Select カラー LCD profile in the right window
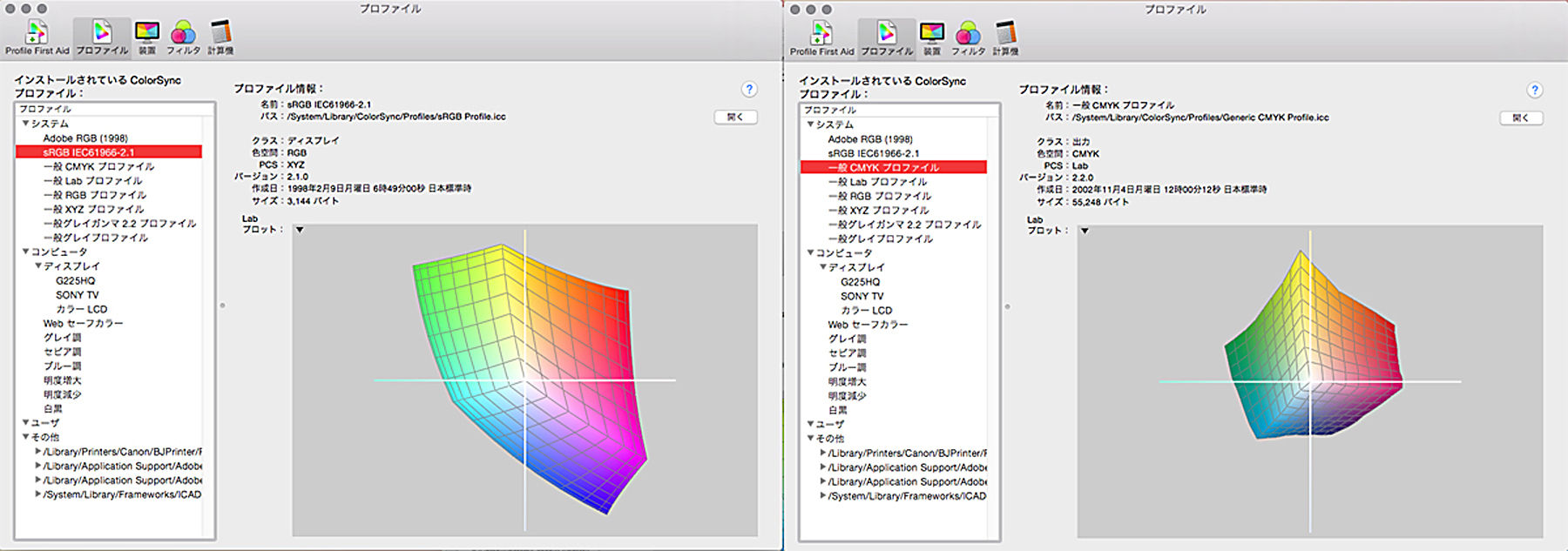1568x551 pixels. tap(867, 310)
